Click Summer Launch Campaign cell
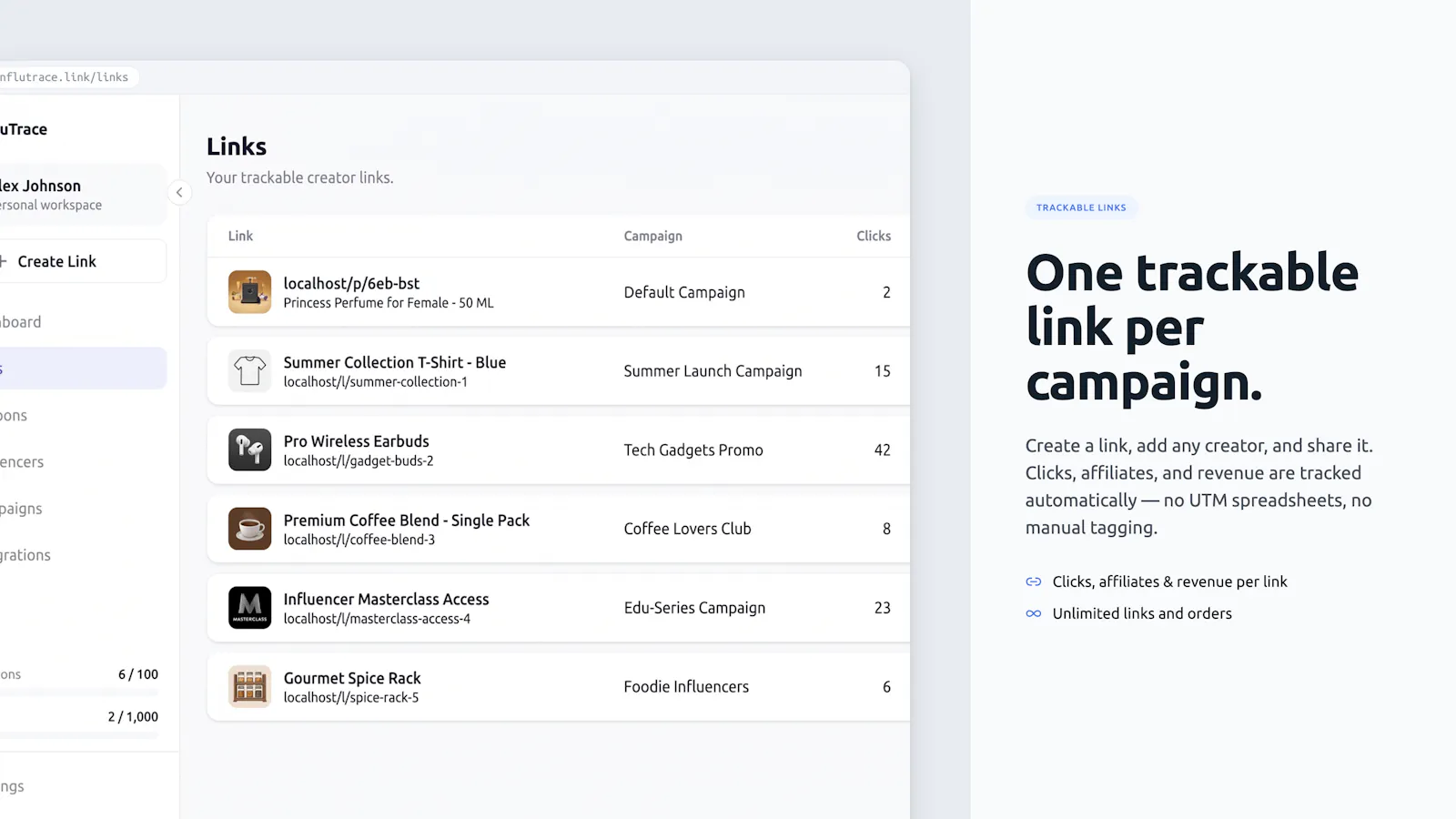The image size is (1456, 819). [x=713, y=371]
